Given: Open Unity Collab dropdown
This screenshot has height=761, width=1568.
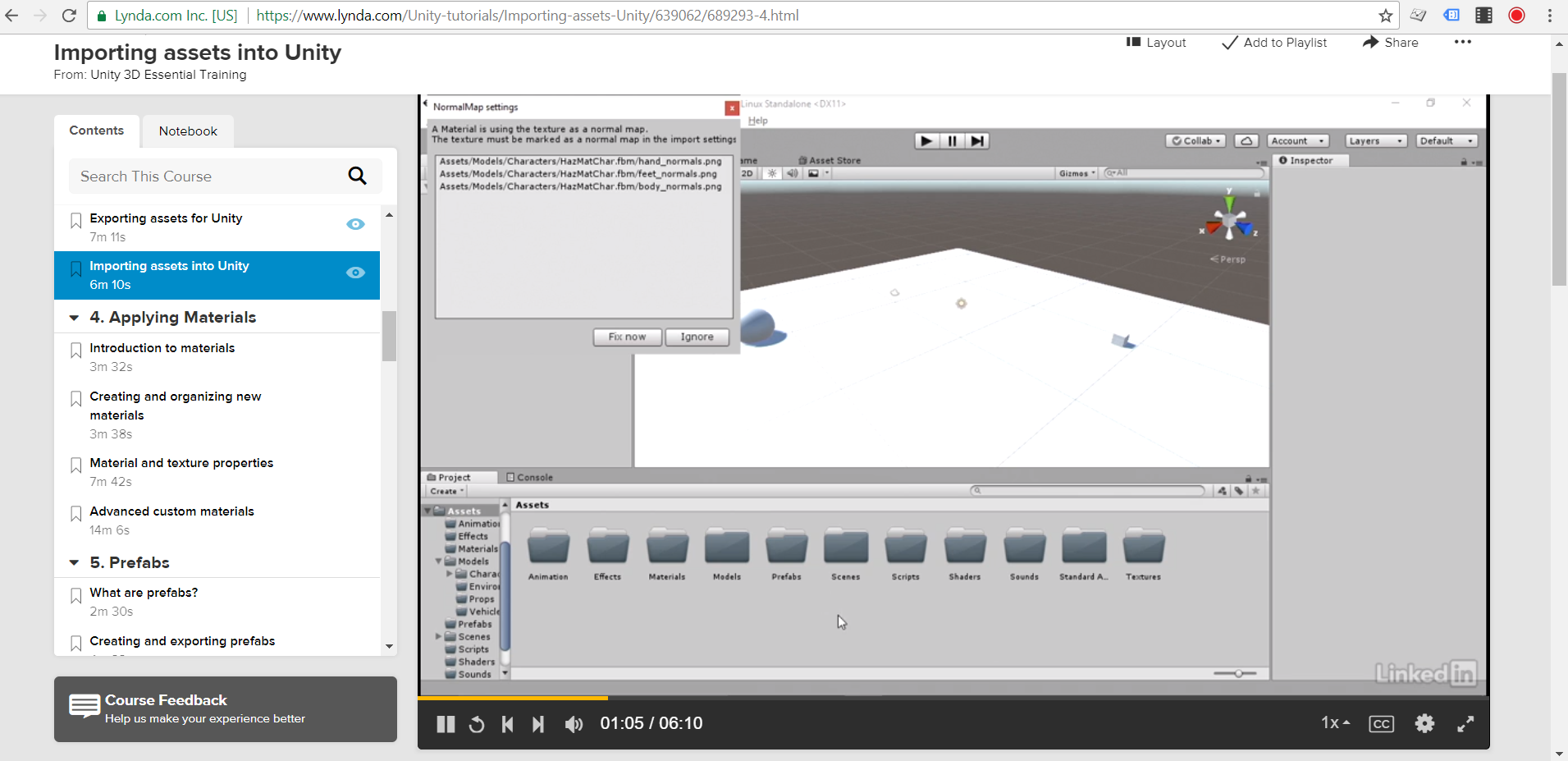Looking at the screenshot, I should (1196, 141).
